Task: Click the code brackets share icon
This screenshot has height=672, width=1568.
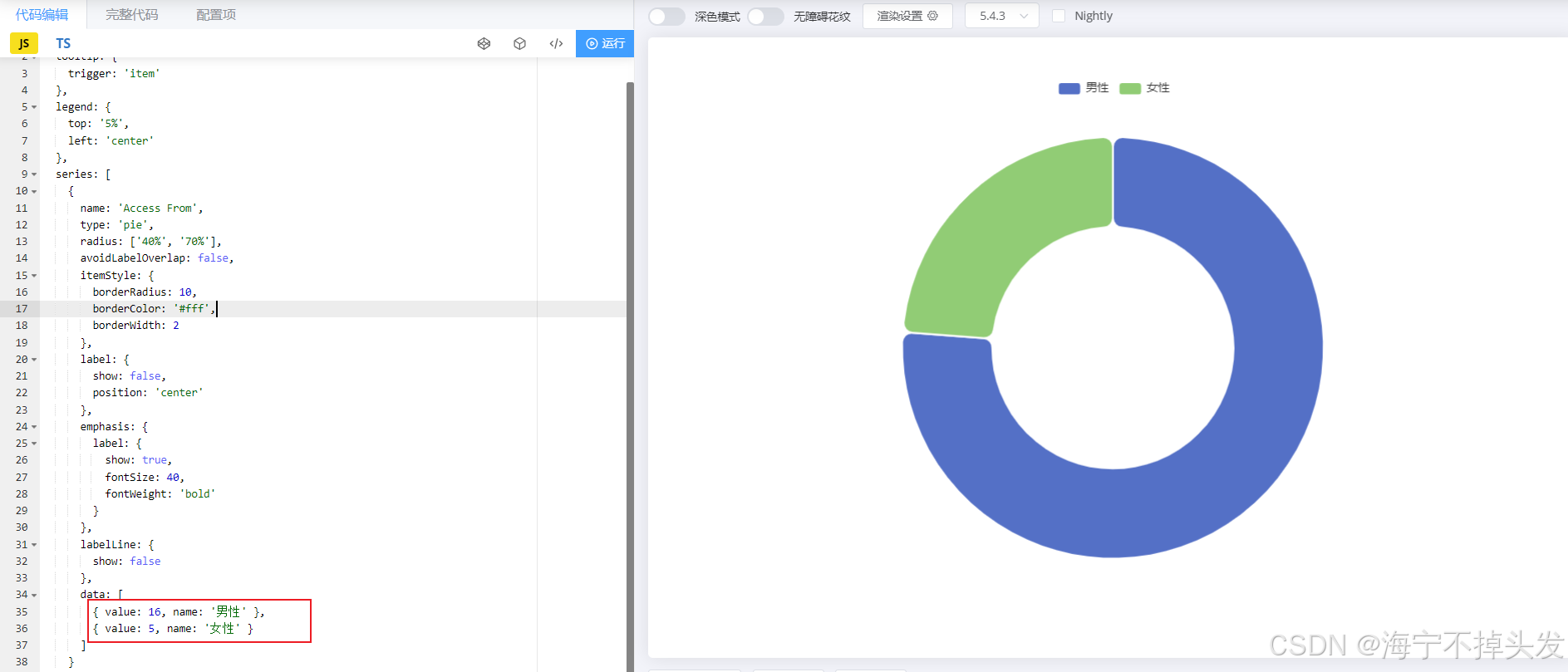Action: coord(556,43)
